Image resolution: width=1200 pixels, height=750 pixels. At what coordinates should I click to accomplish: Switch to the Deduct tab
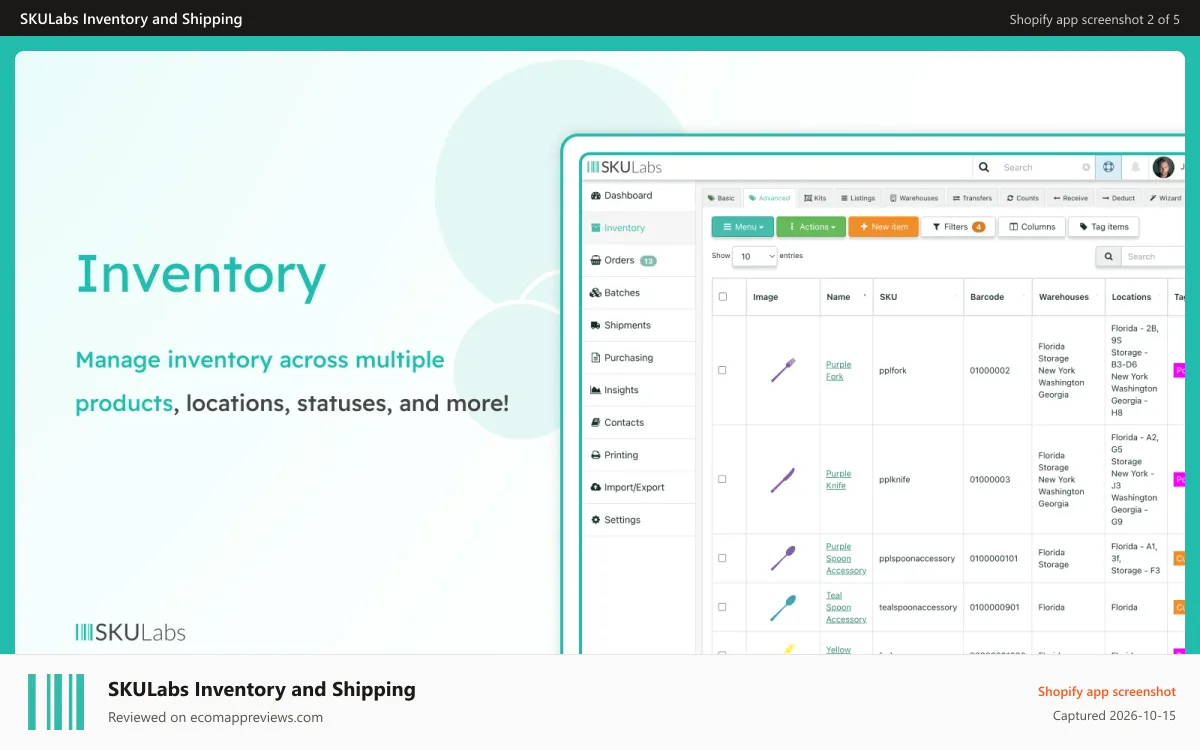pos(1118,198)
